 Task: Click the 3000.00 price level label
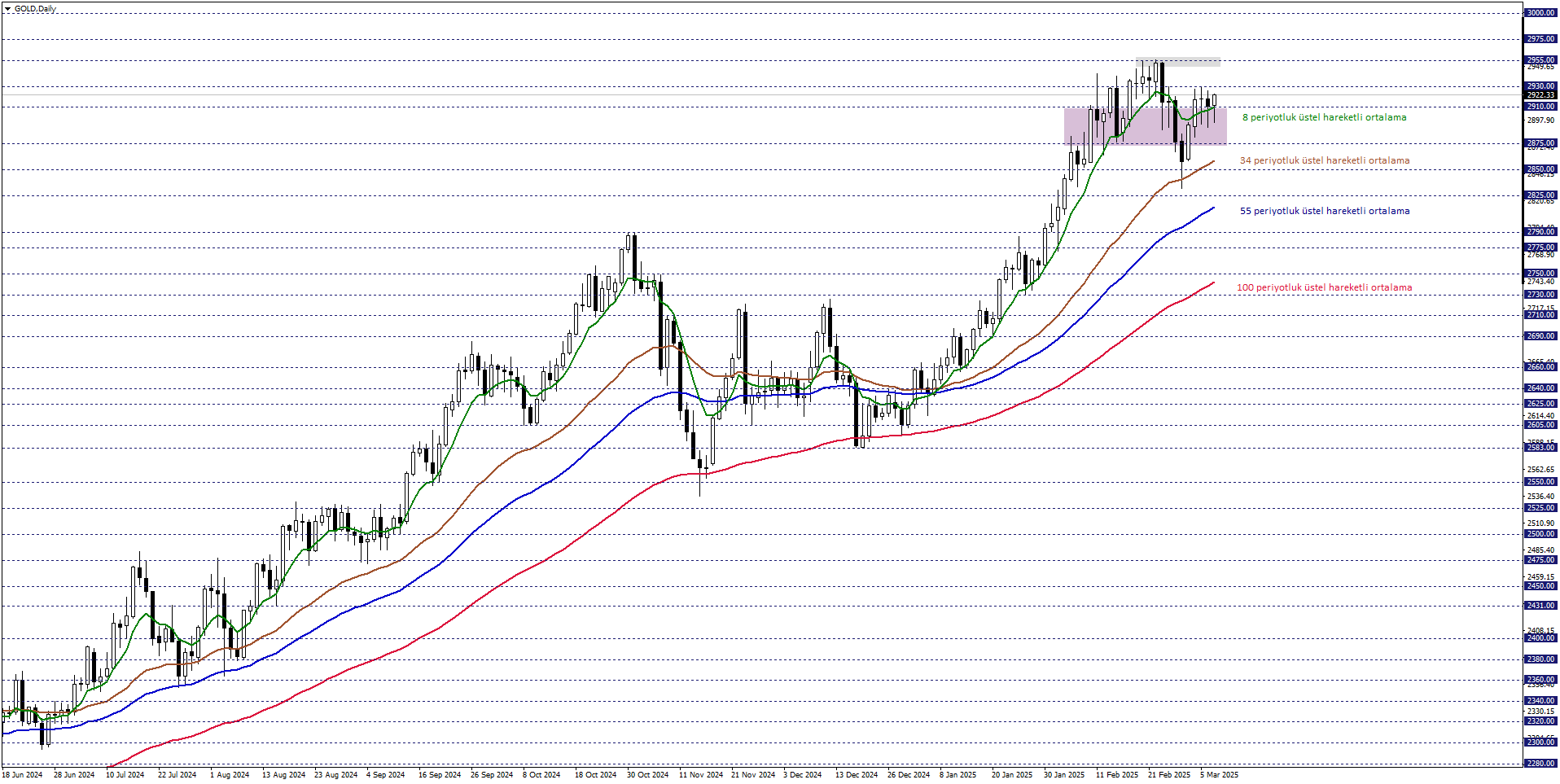(x=1540, y=13)
